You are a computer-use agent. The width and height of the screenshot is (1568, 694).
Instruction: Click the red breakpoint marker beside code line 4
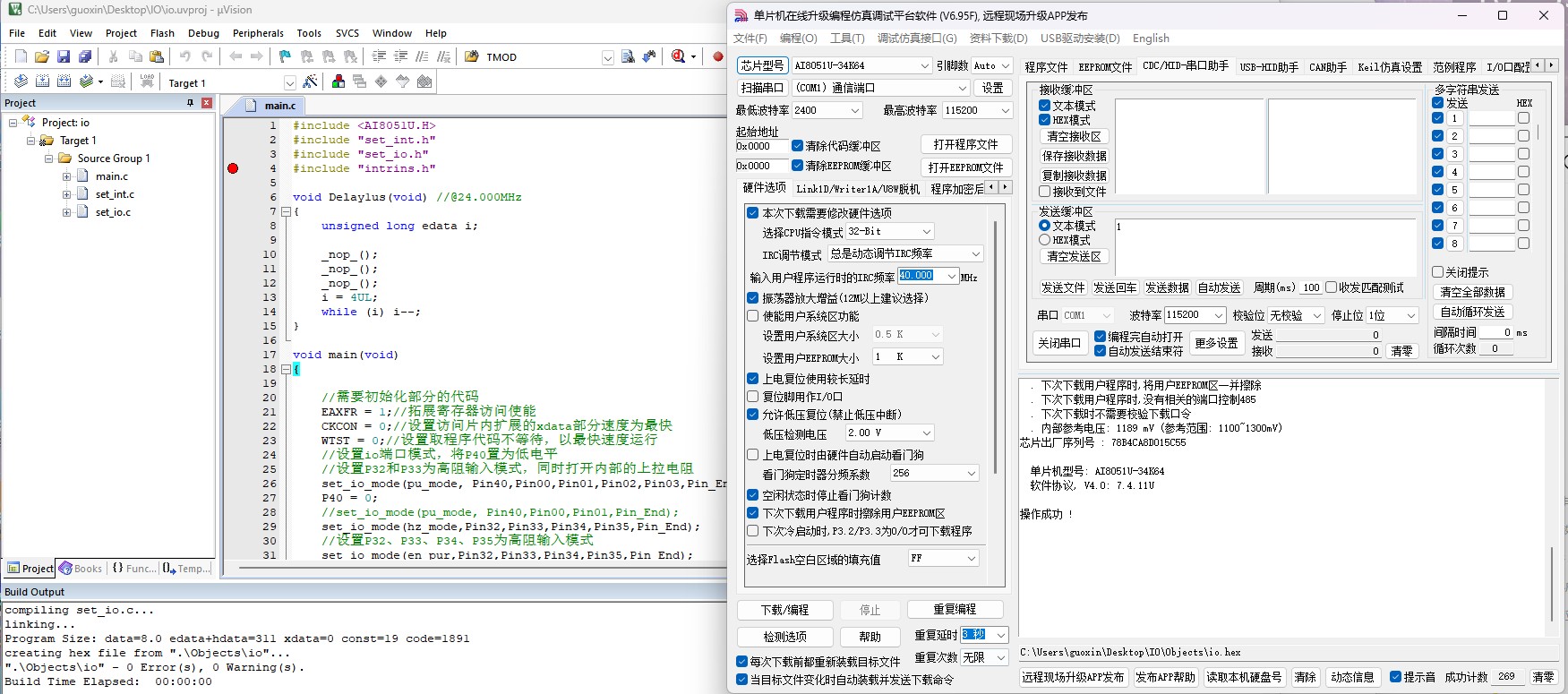coord(233,168)
